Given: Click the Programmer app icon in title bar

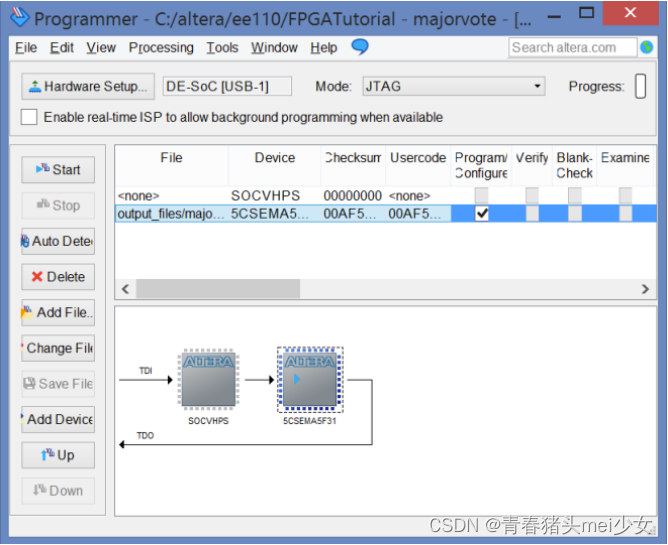Looking at the screenshot, I should [x=20, y=17].
